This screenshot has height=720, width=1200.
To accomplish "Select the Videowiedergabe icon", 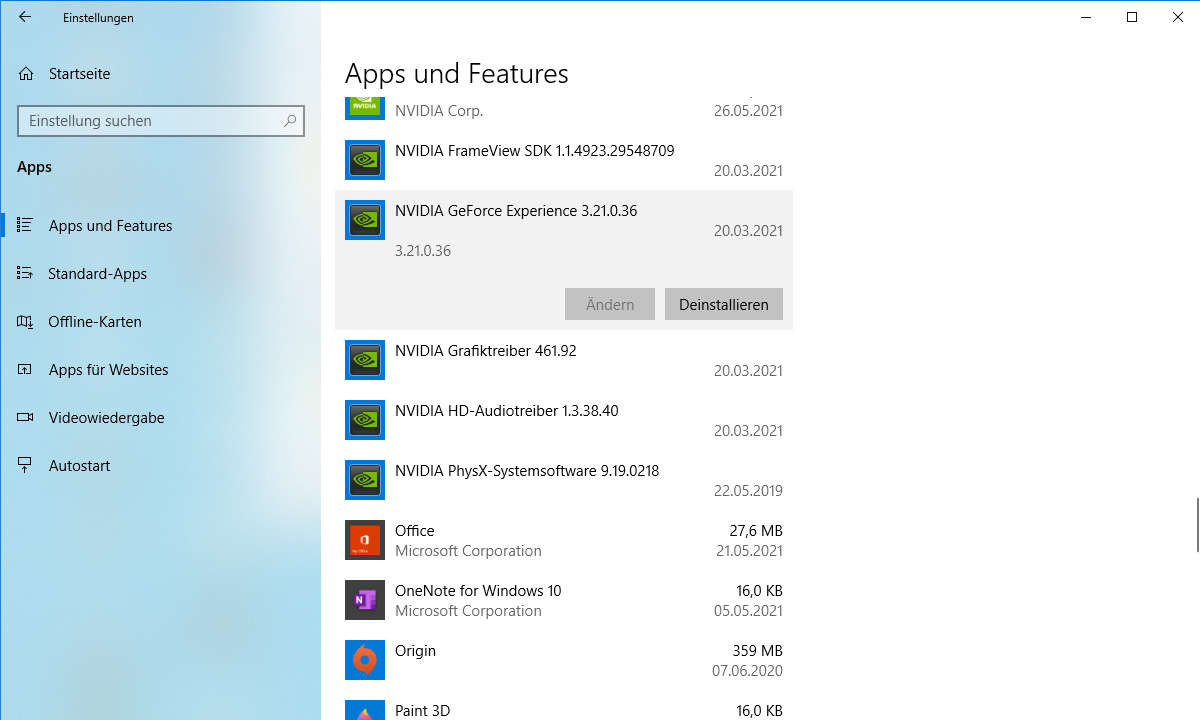I will pos(26,417).
